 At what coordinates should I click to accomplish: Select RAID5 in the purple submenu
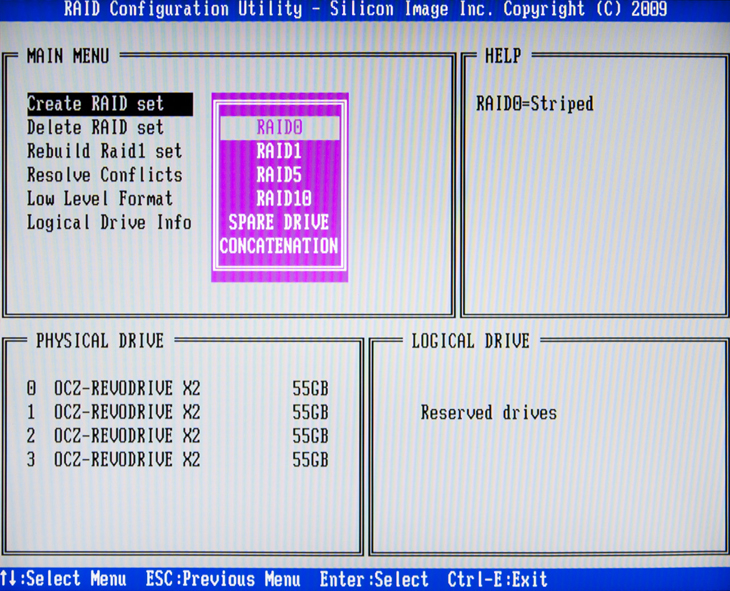[x=279, y=175]
